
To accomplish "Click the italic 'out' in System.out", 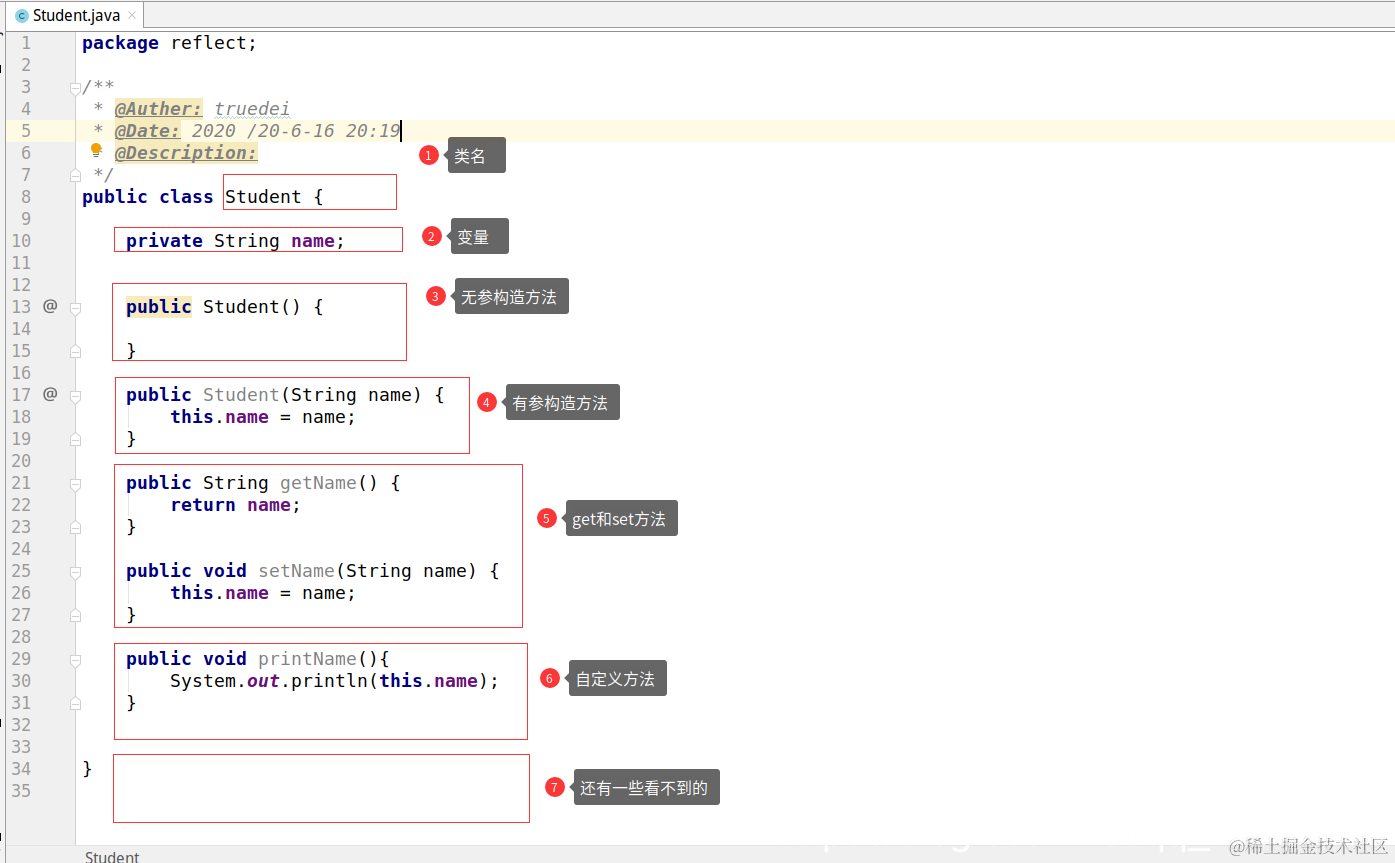I will (263, 681).
